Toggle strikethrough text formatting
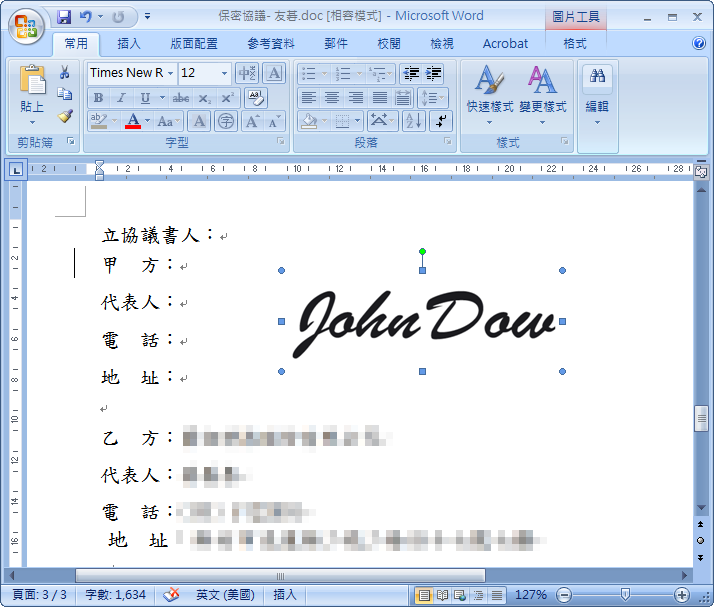Image resolution: width=714 pixels, height=607 pixels. [181, 98]
